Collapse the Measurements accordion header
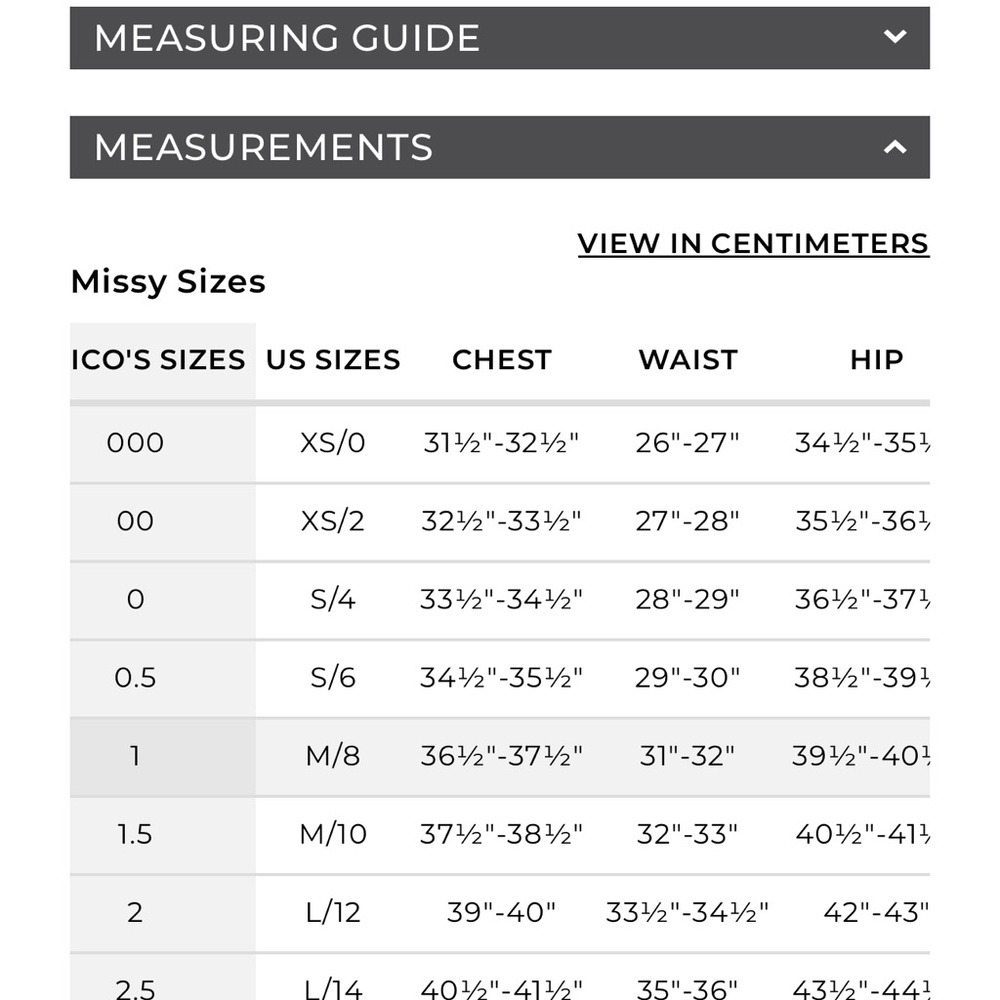The height and width of the screenshot is (1000, 1000). pyautogui.click(x=264, y=147)
